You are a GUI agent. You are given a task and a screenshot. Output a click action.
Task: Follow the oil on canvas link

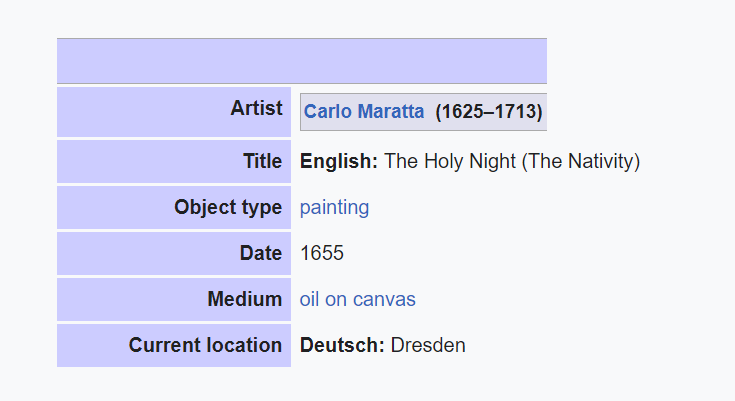(x=358, y=299)
